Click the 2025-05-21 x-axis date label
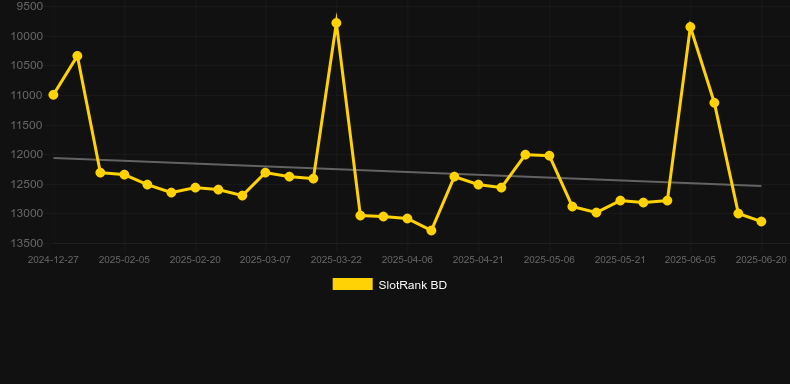Screen dimensions: 790x384 (620, 260)
